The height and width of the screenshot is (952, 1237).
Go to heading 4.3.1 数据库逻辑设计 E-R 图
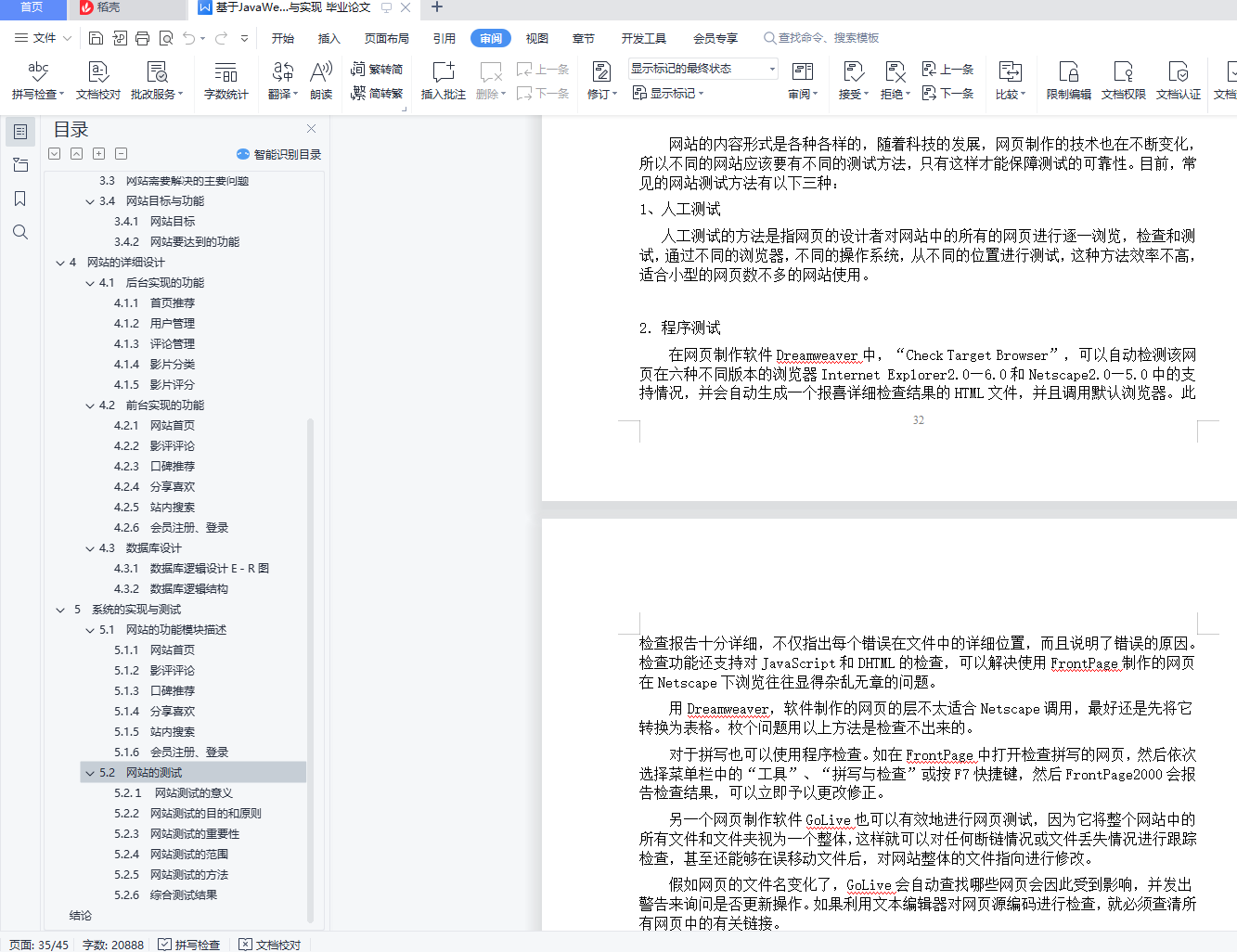coord(191,569)
